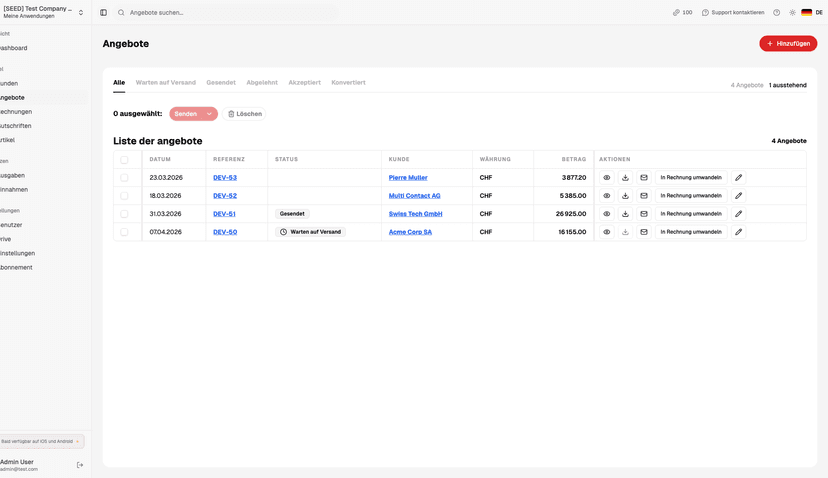Edit offer DEV-51 with pencil icon
This screenshot has width=828, height=478.
pyautogui.click(x=738, y=214)
